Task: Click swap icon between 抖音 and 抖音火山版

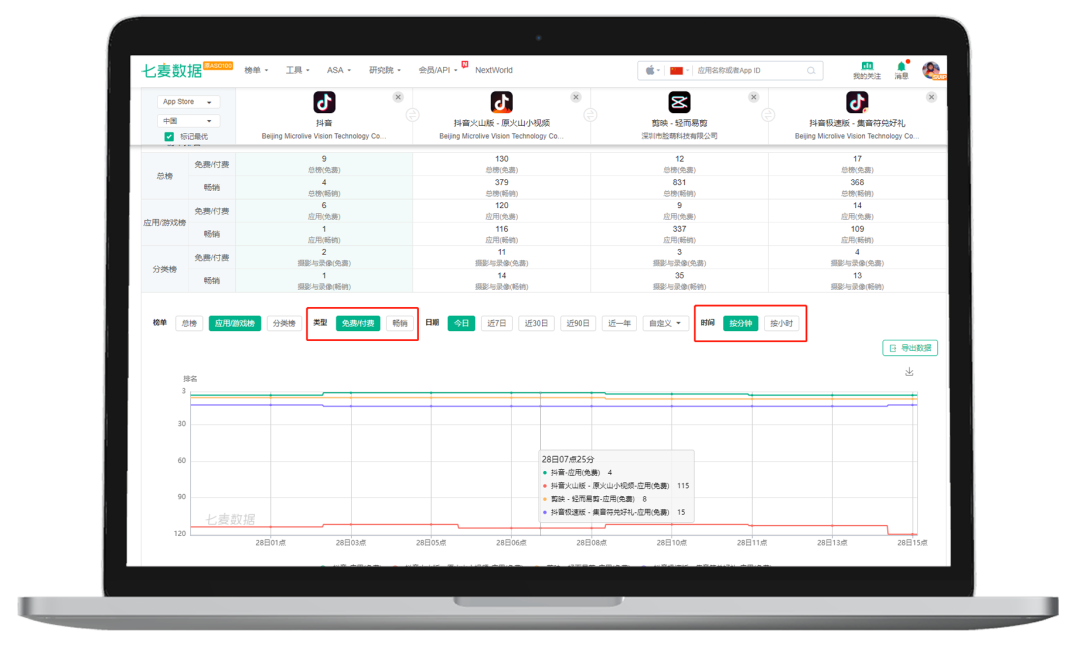Action: tap(413, 115)
